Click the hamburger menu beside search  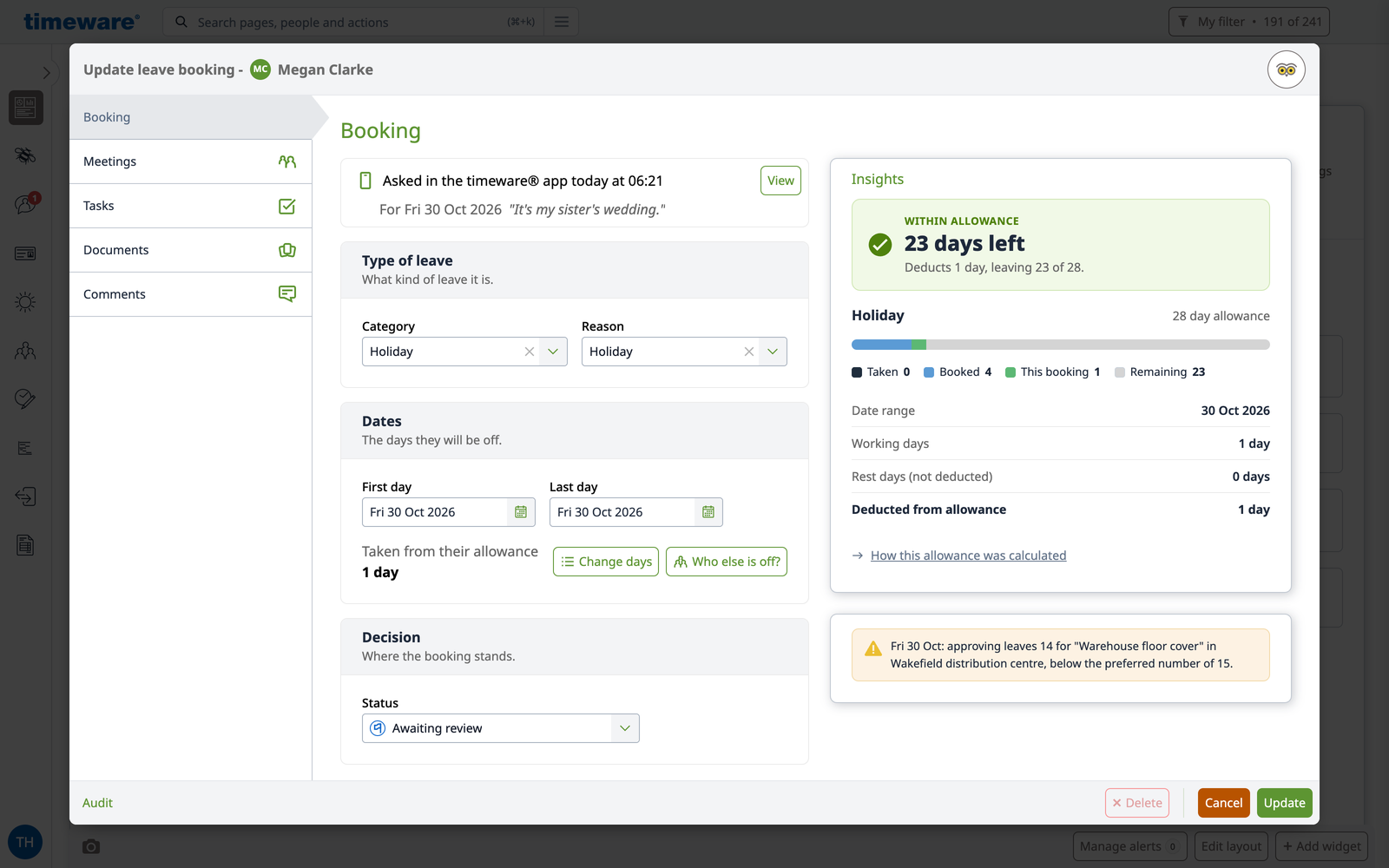pos(562,22)
